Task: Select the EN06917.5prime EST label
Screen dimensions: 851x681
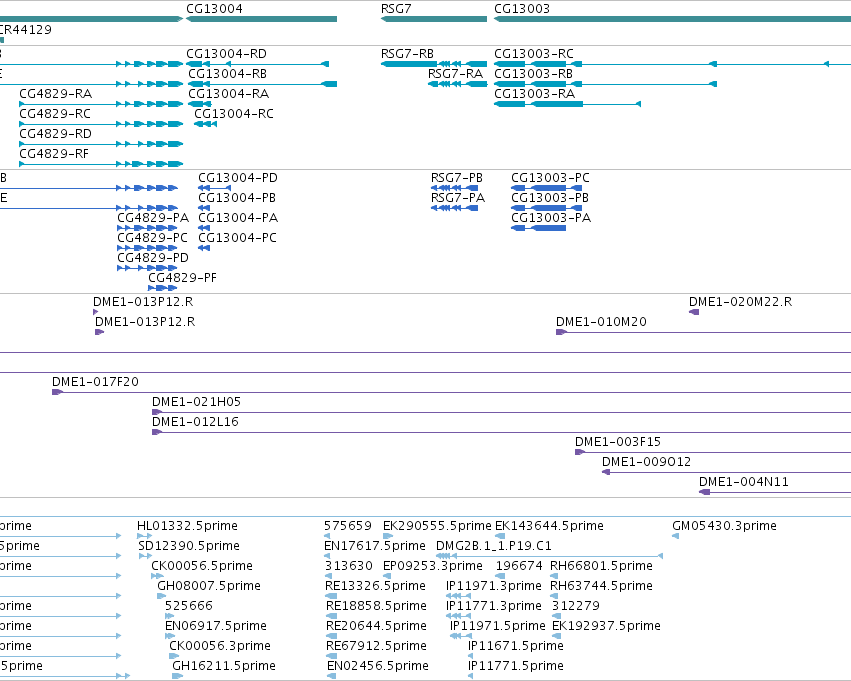Action: 216,627
